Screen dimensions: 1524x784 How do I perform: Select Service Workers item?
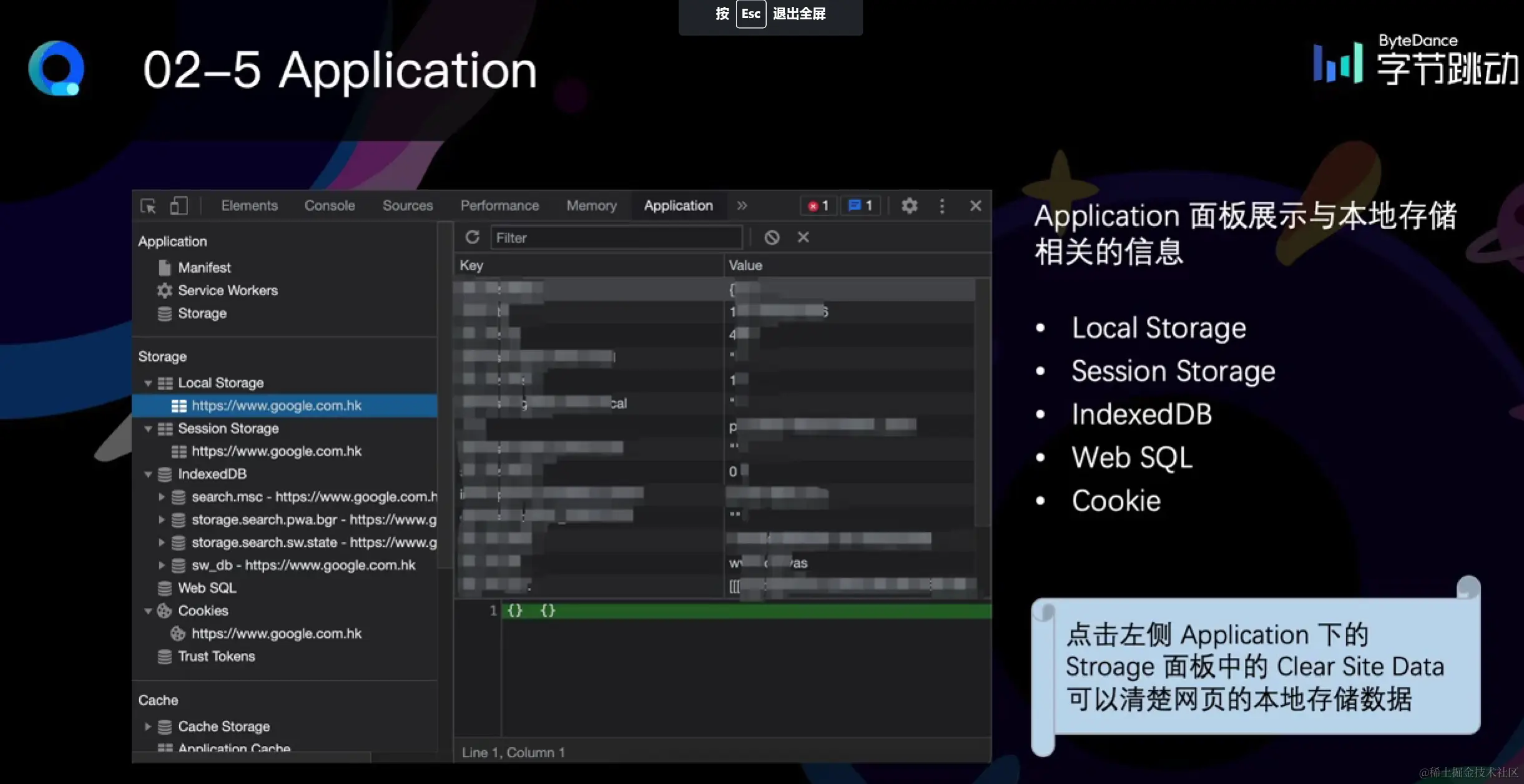click(227, 291)
